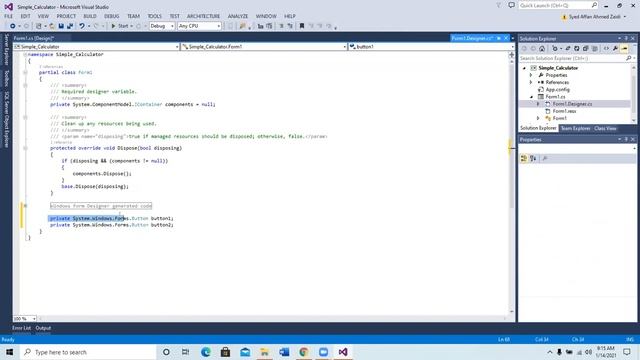The height and width of the screenshot is (360, 640).
Task: Switch Properties panel to Categorized view
Action: (x=524, y=158)
